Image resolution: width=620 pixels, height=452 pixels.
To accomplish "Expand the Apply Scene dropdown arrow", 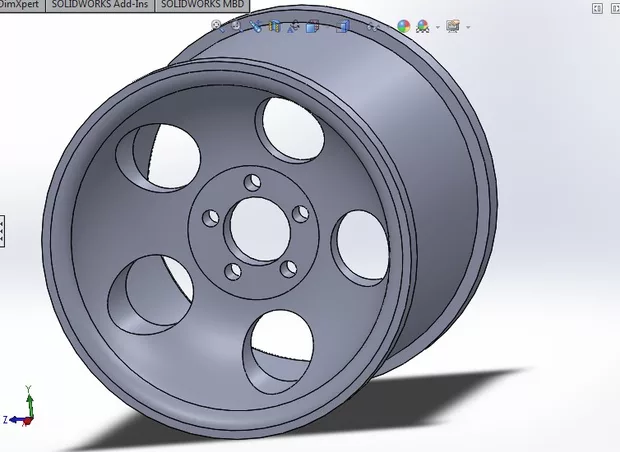I will (437, 27).
